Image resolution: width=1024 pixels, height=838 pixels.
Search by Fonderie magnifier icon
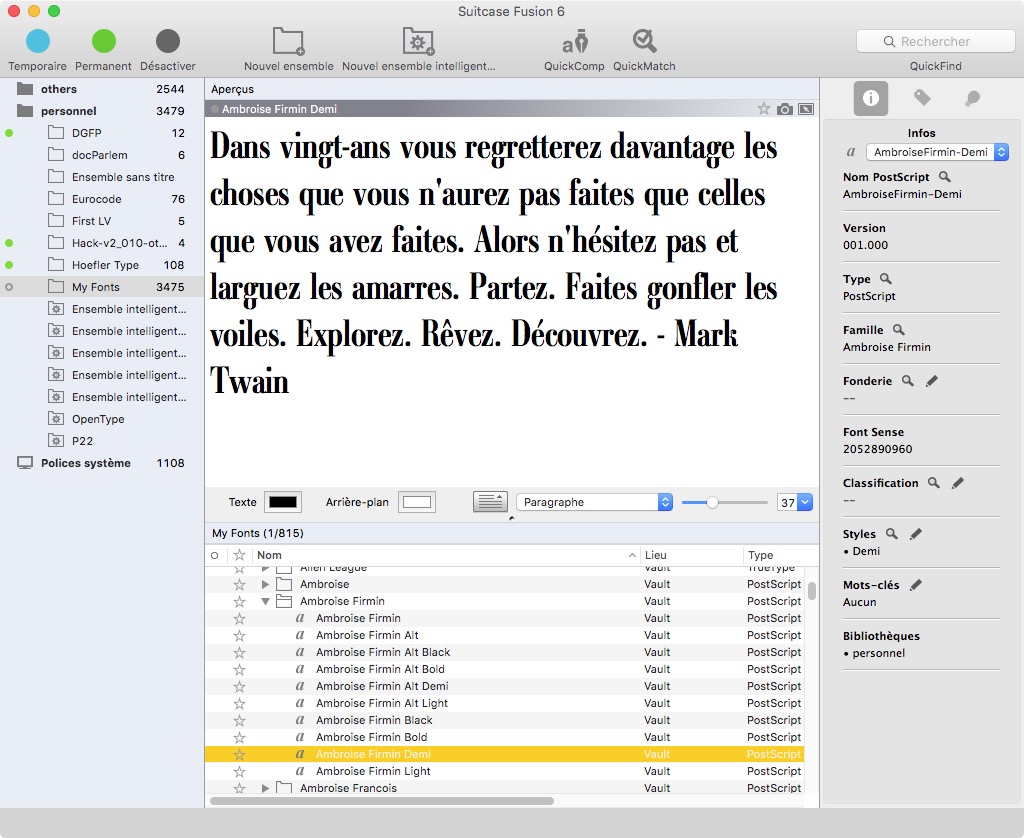[x=908, y=380]
